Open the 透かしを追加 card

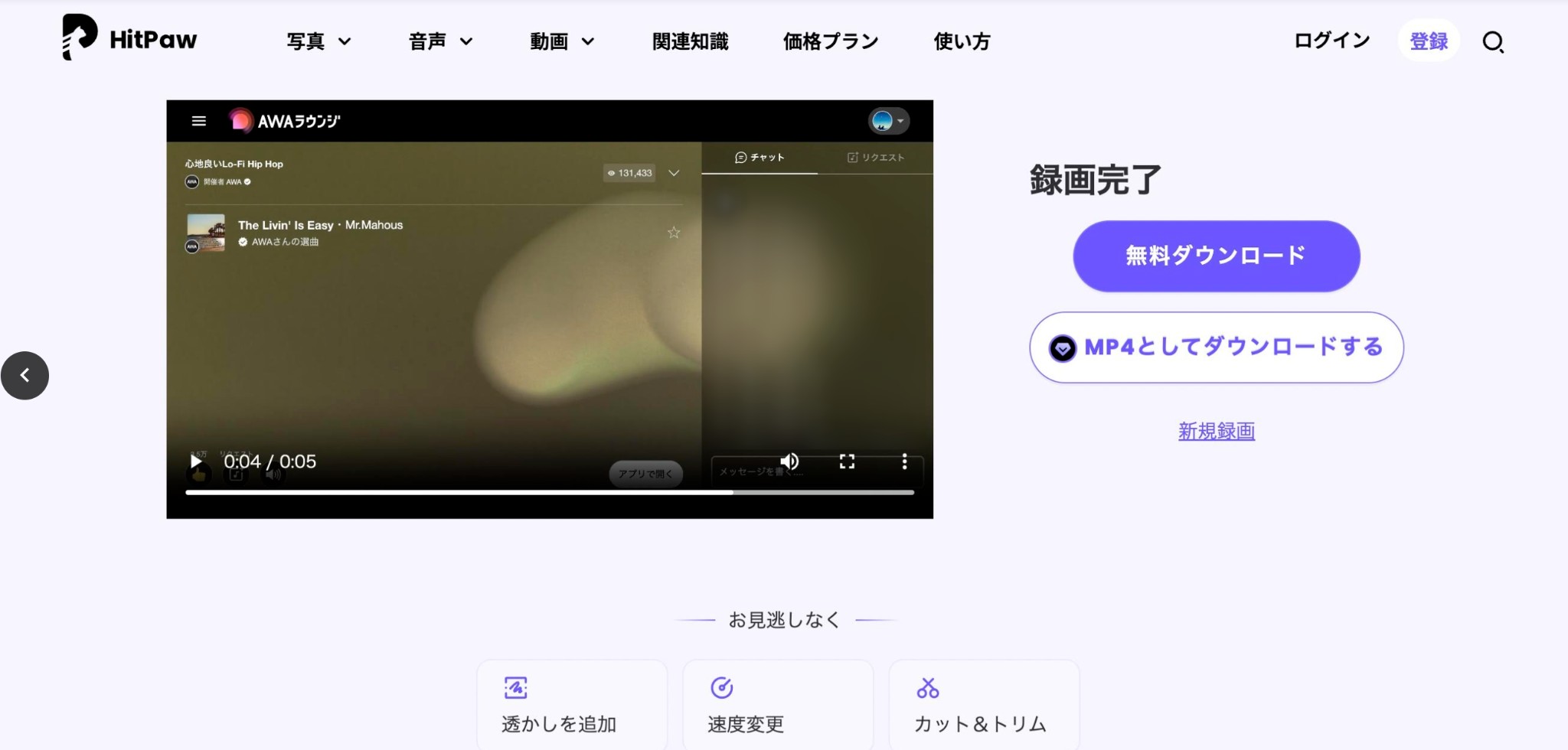572,705
